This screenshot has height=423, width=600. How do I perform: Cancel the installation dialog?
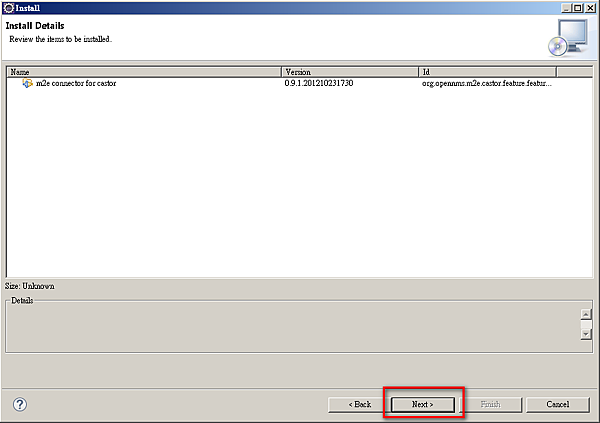coord(558,404)
